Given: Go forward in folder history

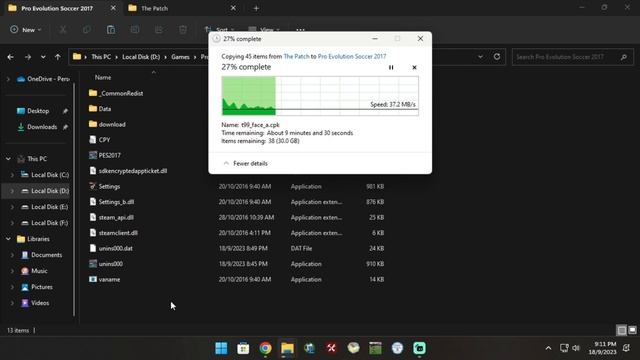Looking at the screenshot, I should (x=28, y=57).
